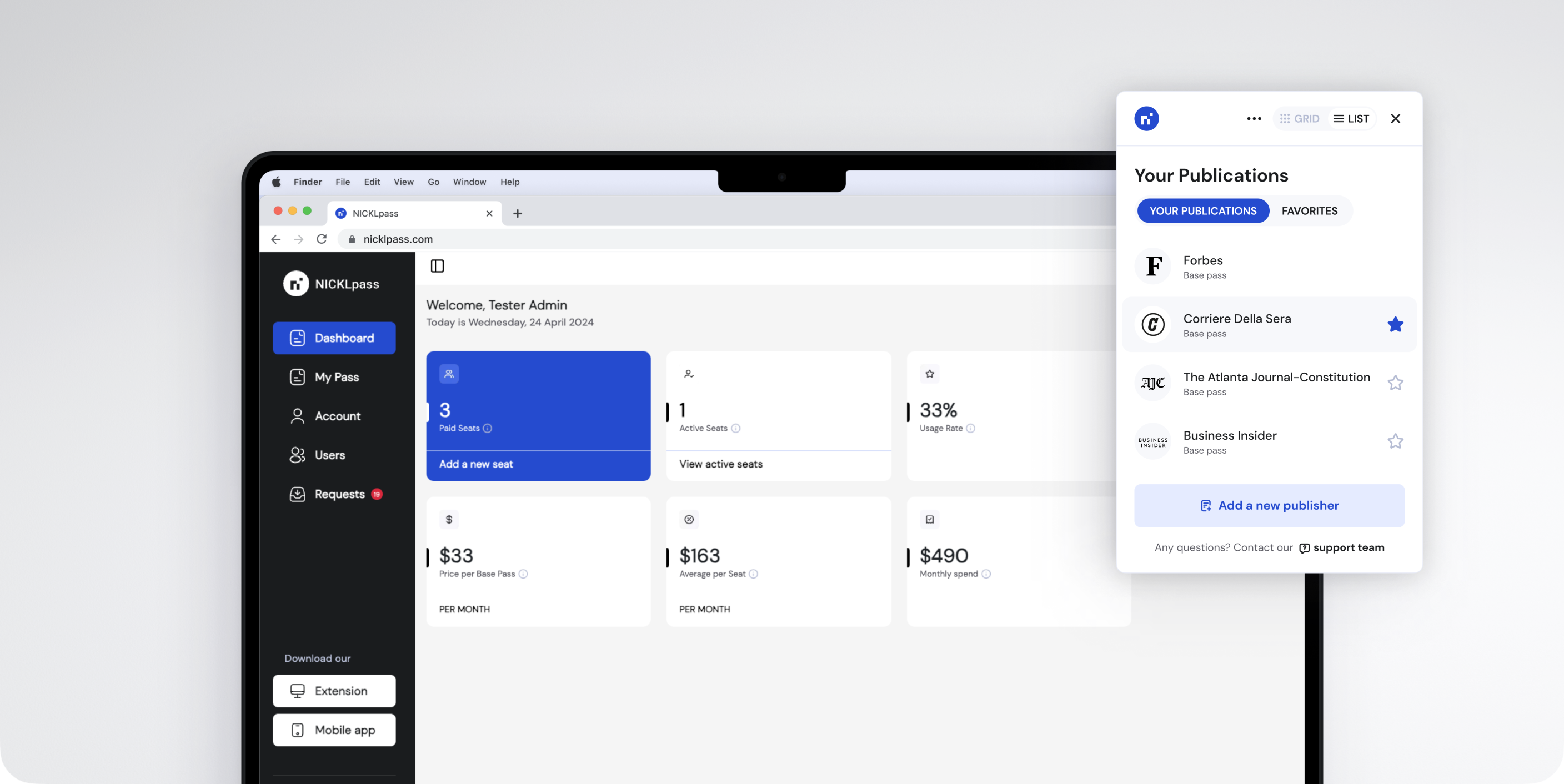This screenshot has width=1564, height=784.
Task: Switch publications to GRID view
Action: click(1299, 119)
